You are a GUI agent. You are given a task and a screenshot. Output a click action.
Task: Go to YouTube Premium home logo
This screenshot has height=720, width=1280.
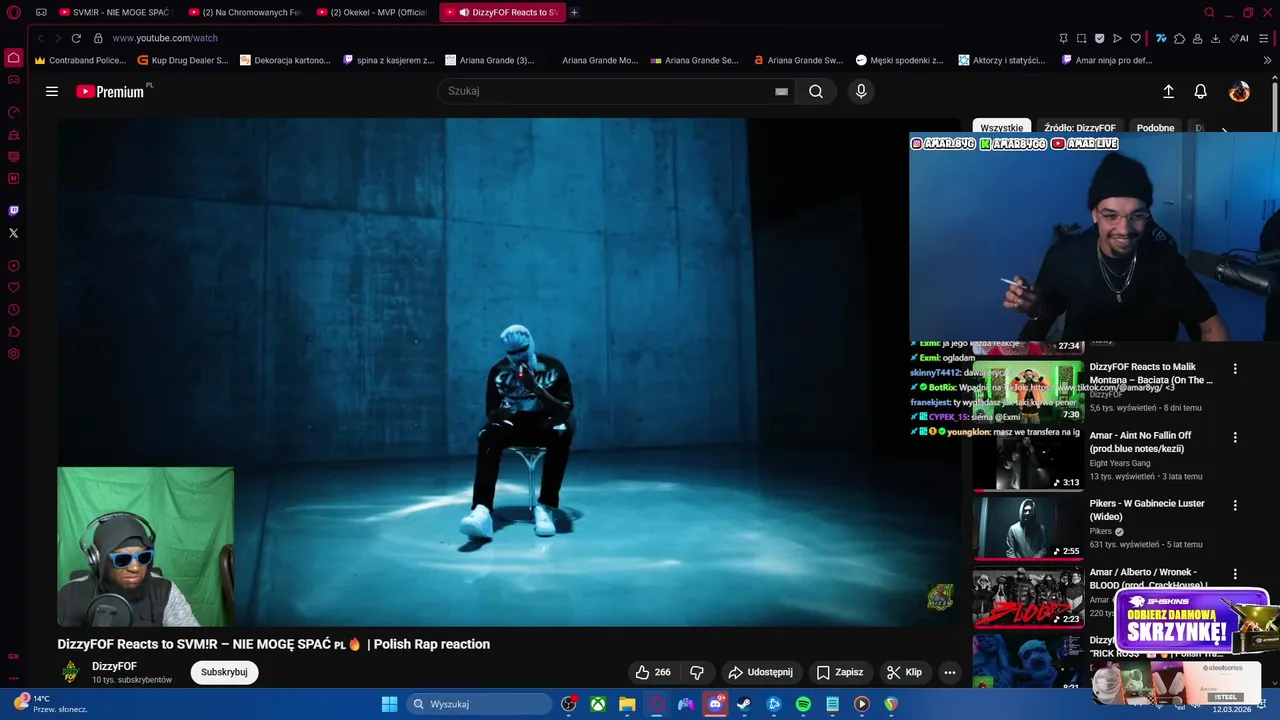[111, 91]
